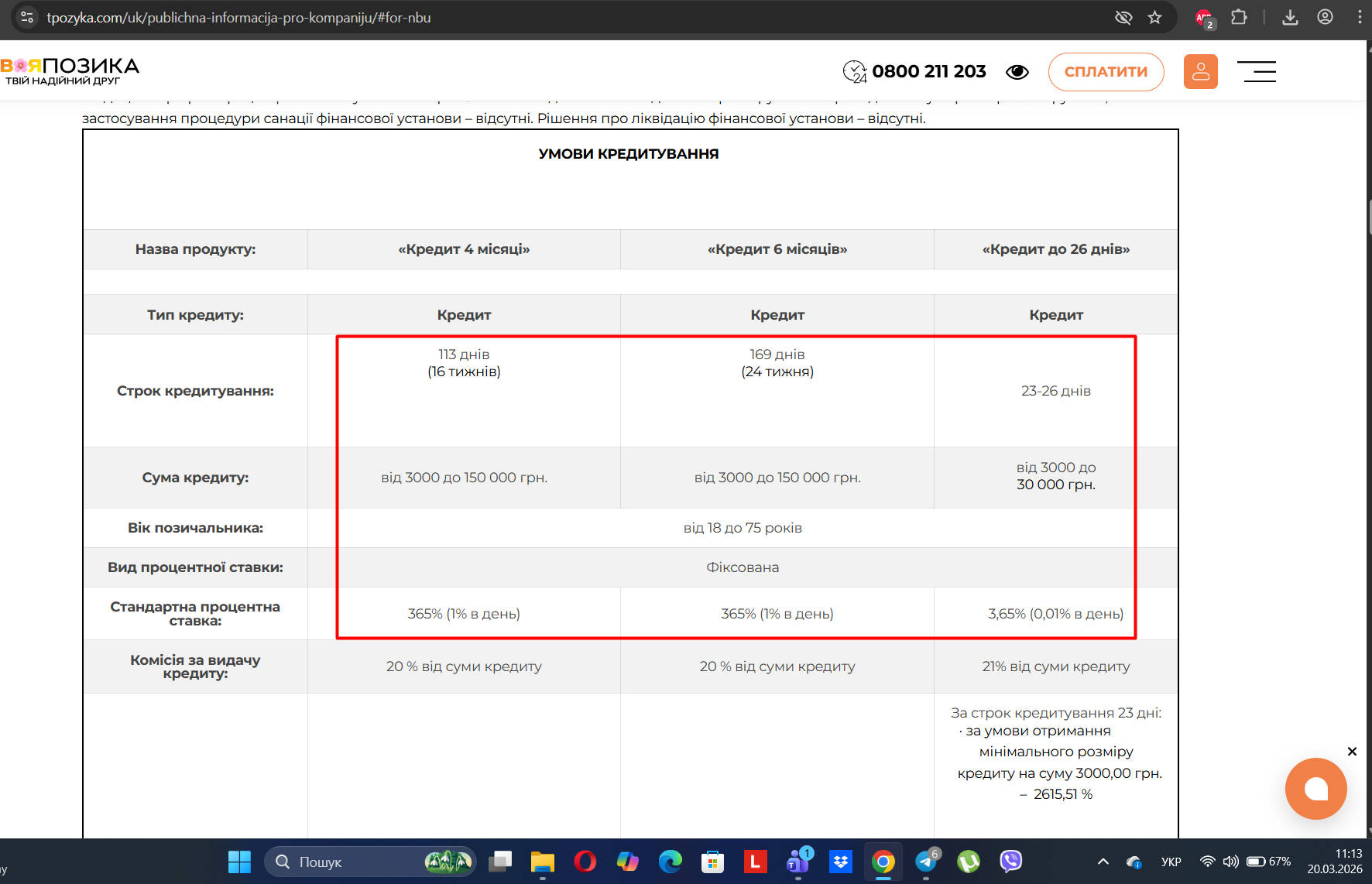Viewport: 1372px width, 884px height.
Task: Open the red L app in taskbar
Action: point(755,862)
